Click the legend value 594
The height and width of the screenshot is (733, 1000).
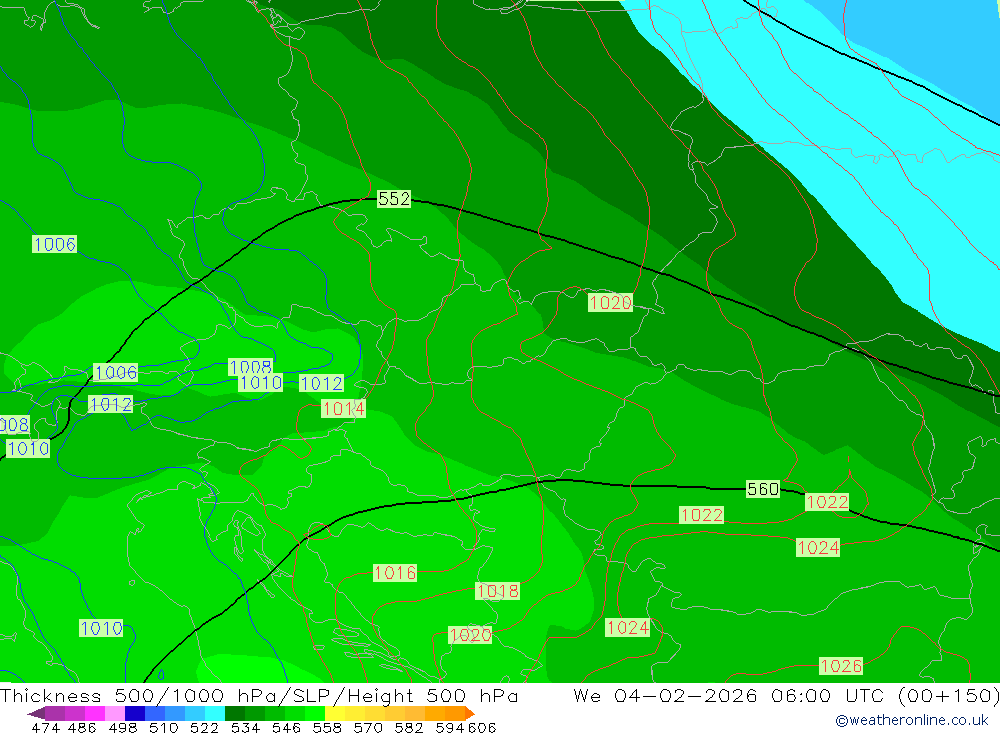450,728
